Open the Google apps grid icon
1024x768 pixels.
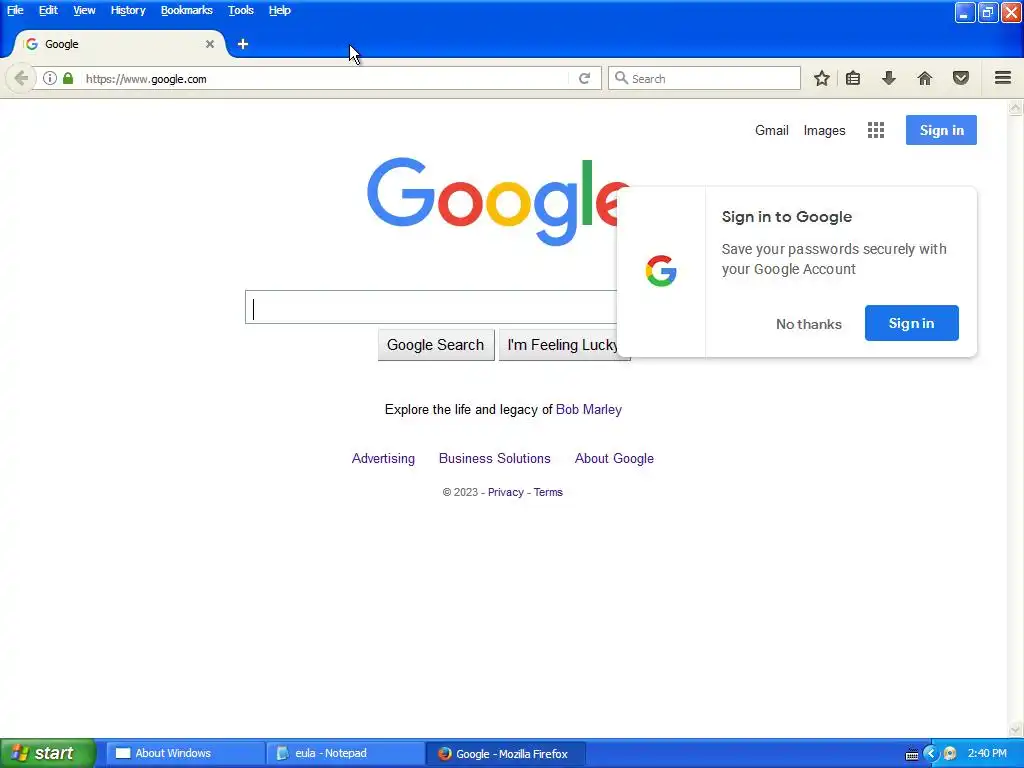point(876,130)
